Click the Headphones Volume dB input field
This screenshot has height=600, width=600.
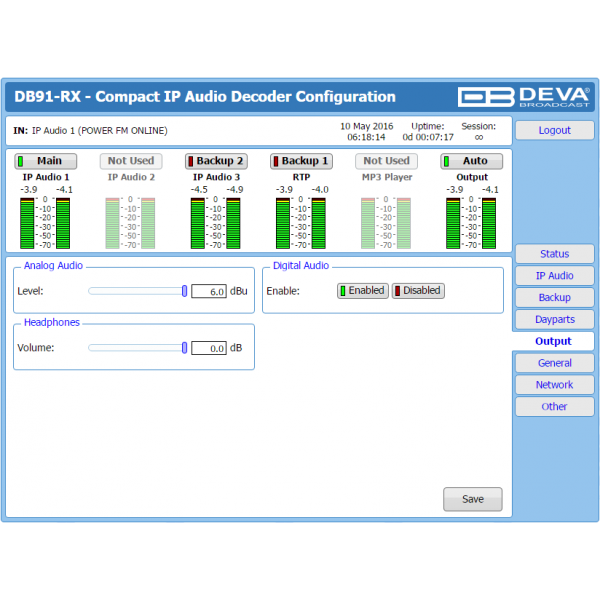coord(209,348)
